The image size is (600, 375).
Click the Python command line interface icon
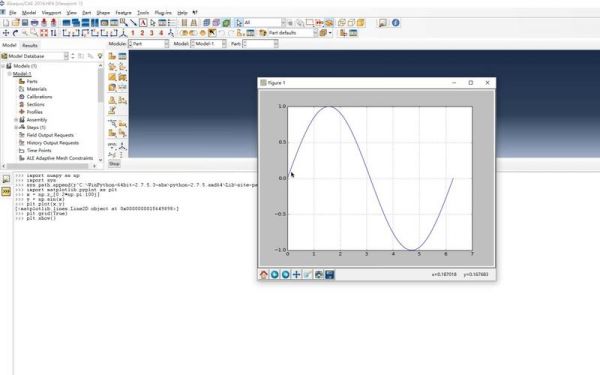coord(6,191)
